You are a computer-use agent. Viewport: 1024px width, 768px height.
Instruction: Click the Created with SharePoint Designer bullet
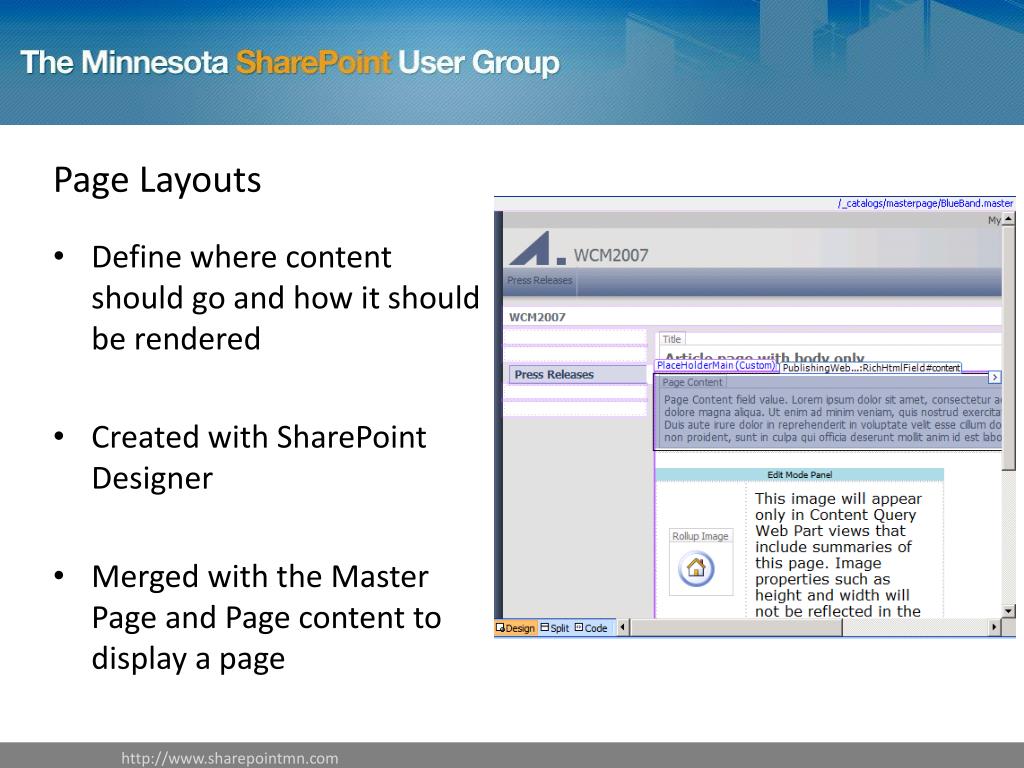259,457
